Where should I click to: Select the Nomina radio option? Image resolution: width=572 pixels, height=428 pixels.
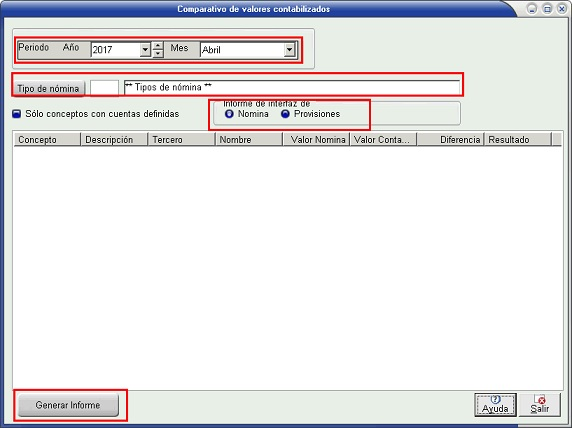point(229,114)
